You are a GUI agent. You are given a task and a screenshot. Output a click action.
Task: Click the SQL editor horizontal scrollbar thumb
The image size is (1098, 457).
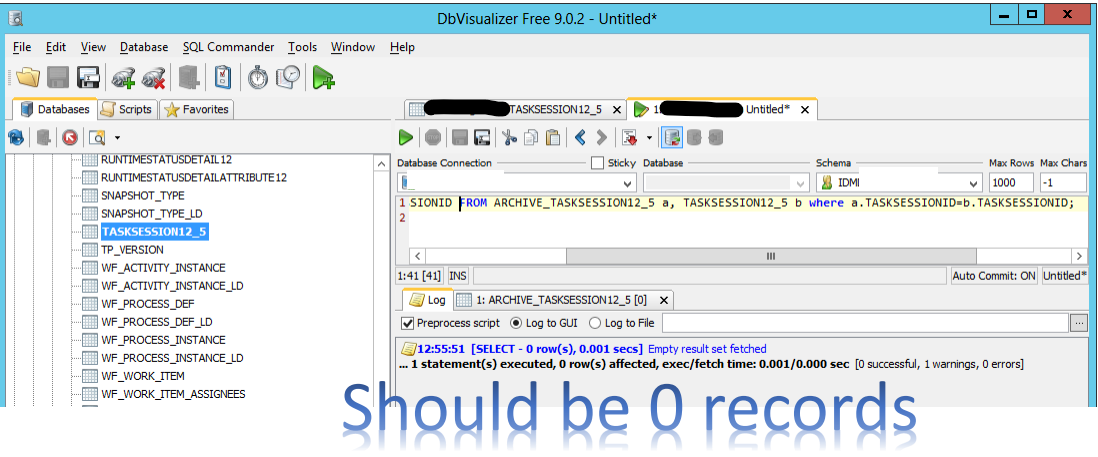(770, 256)
